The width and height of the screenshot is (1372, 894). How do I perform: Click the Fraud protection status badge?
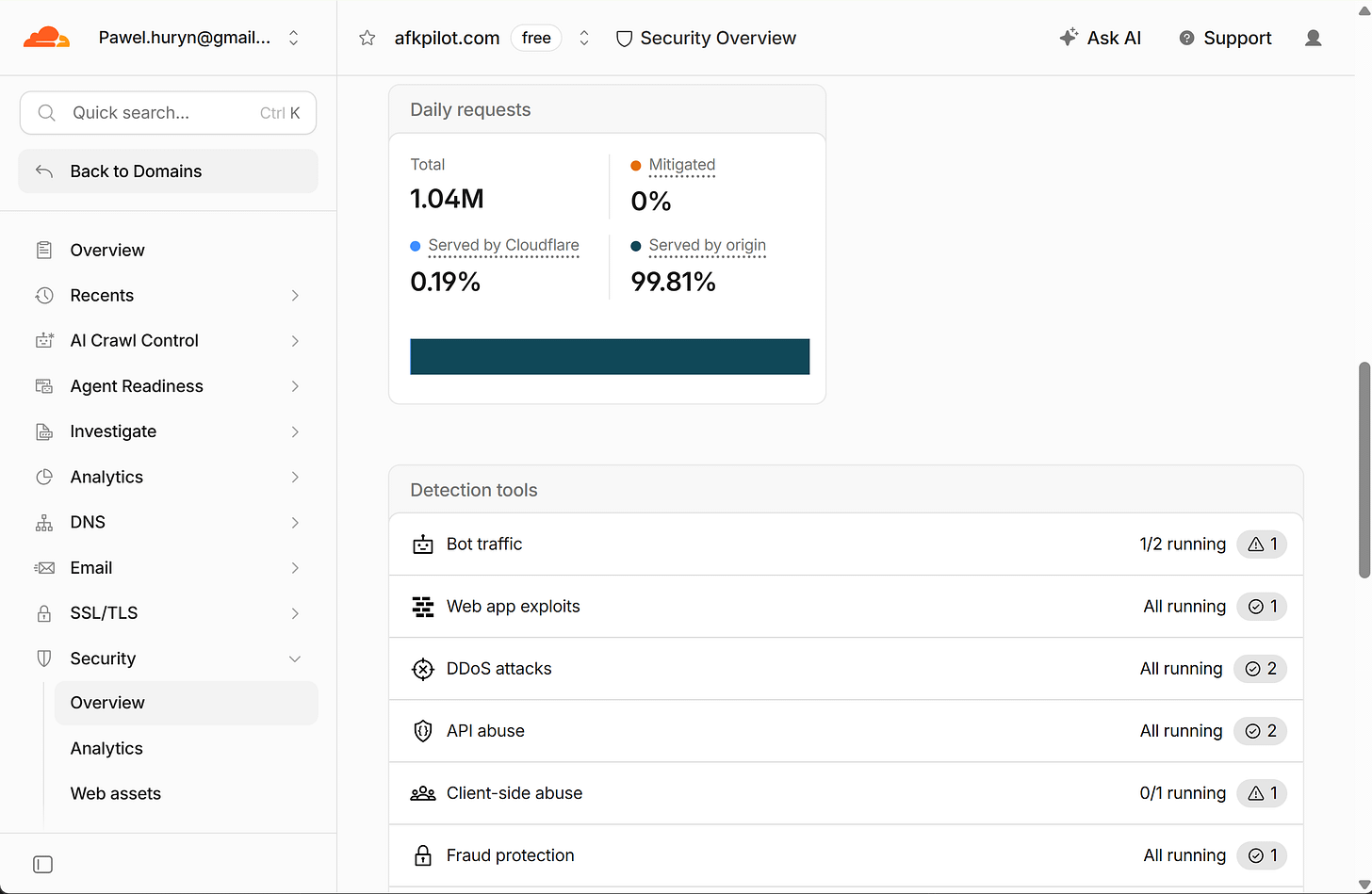click(x=1262, y=855)
